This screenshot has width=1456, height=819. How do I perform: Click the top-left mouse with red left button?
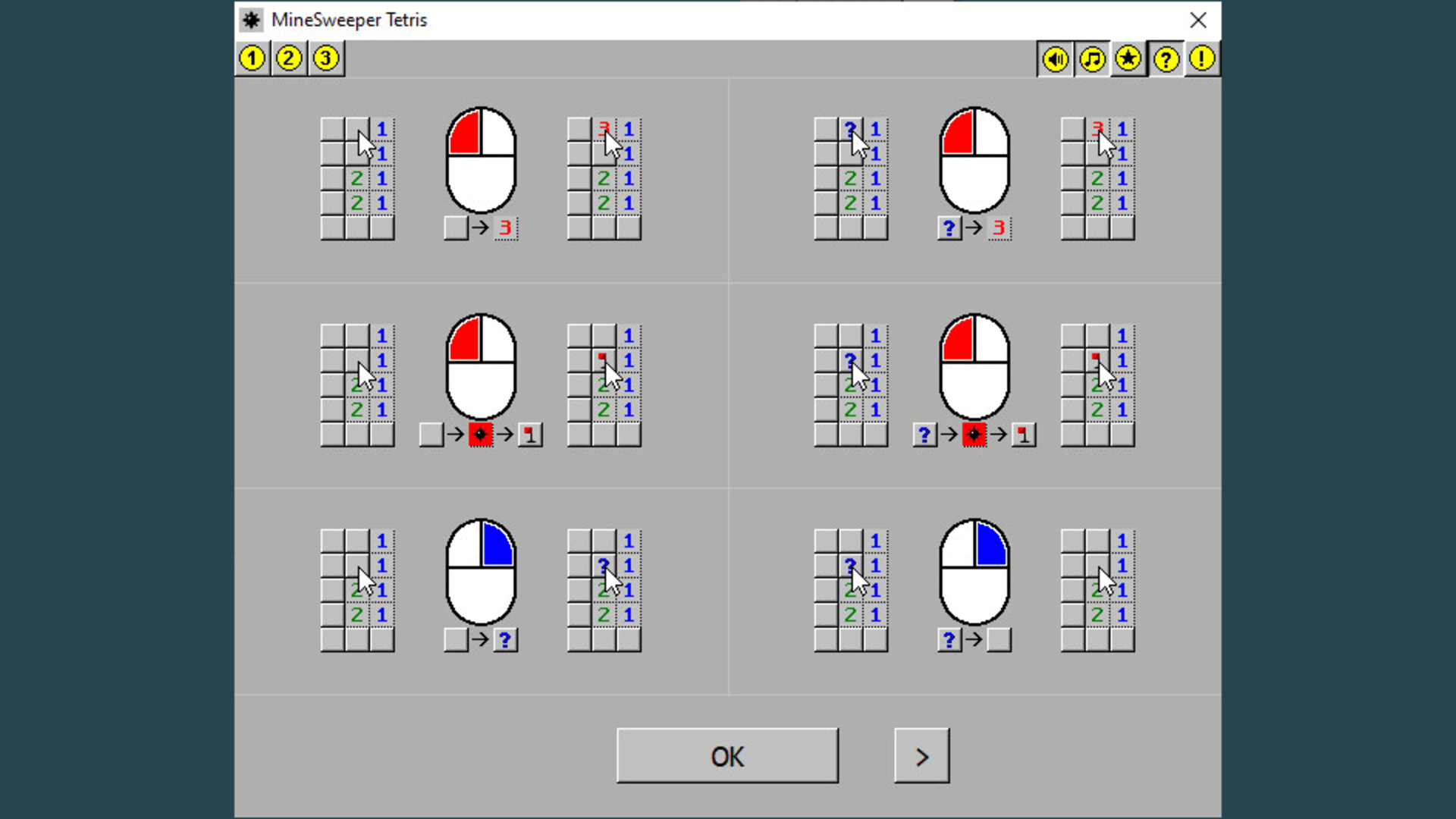481,160
